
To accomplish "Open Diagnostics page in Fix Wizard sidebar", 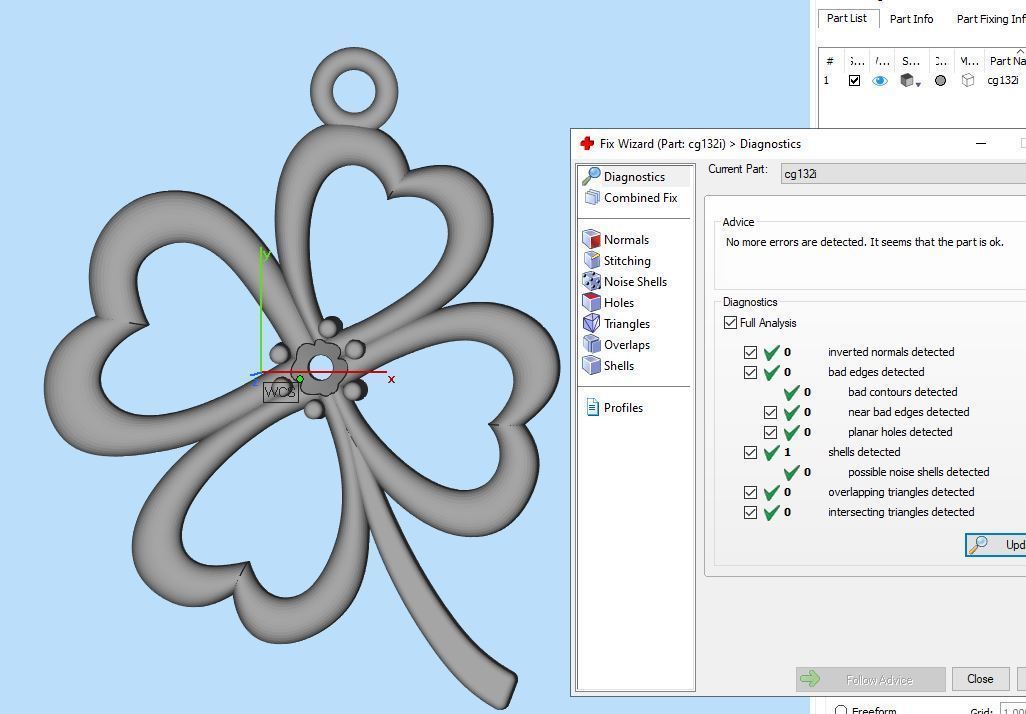I will 635,176.
